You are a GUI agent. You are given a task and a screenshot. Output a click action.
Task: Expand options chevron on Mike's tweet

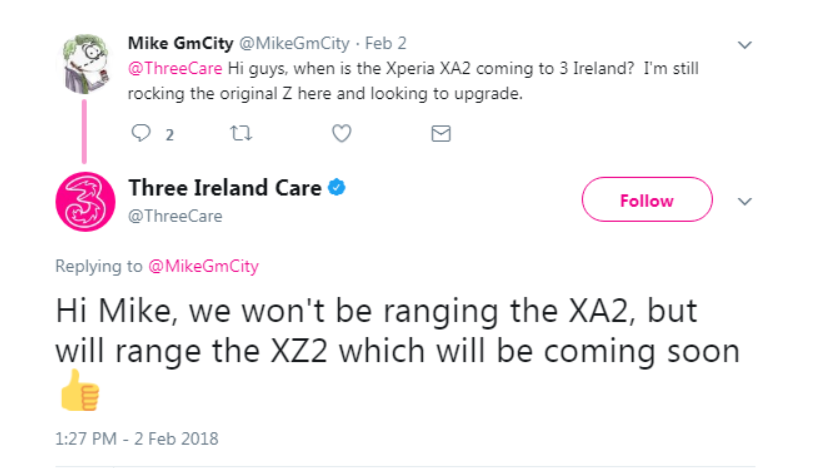(744, 45)
